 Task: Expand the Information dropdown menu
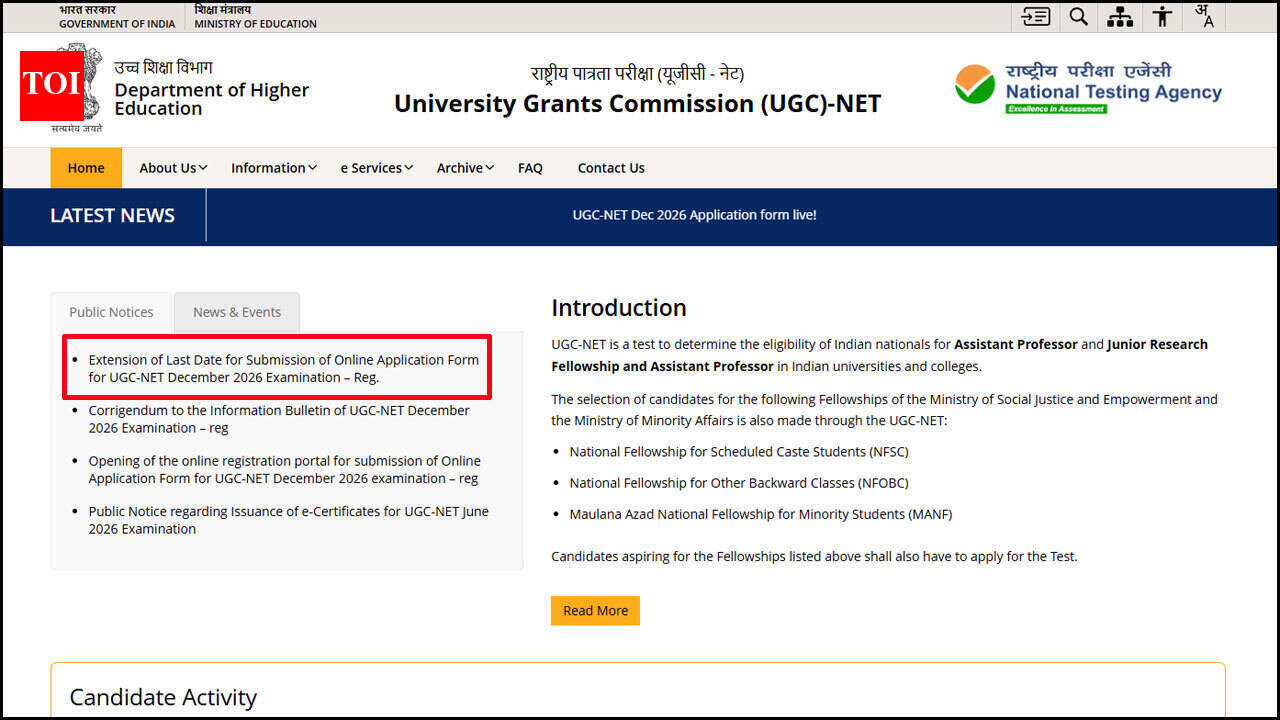point(274,168)
